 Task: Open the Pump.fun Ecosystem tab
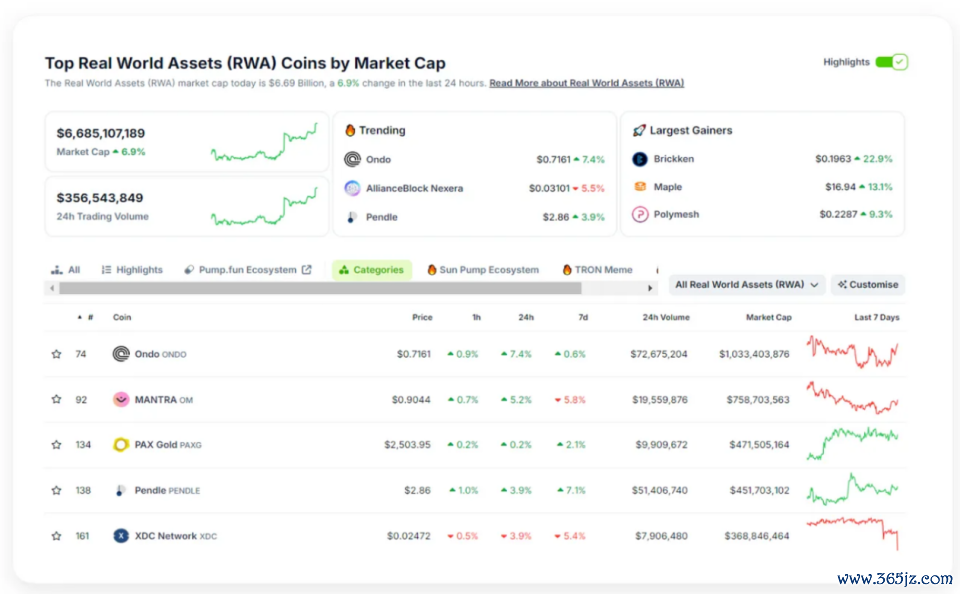coord(247,270)
